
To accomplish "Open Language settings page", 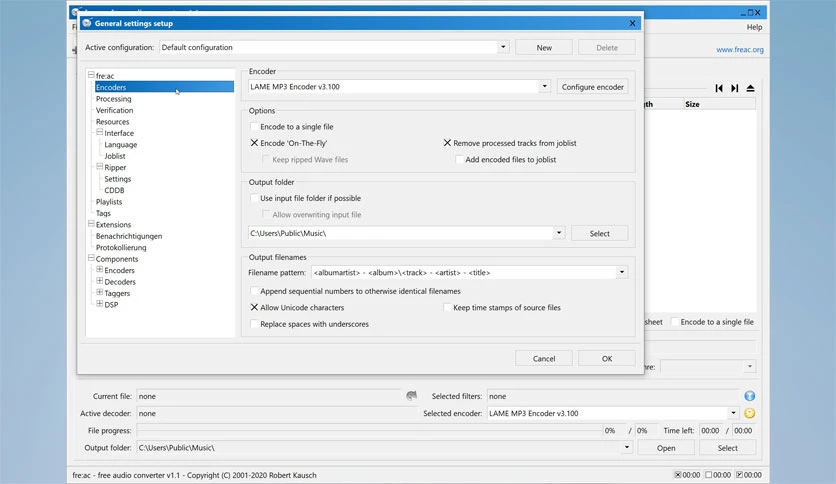I will (x=121, y=144).
